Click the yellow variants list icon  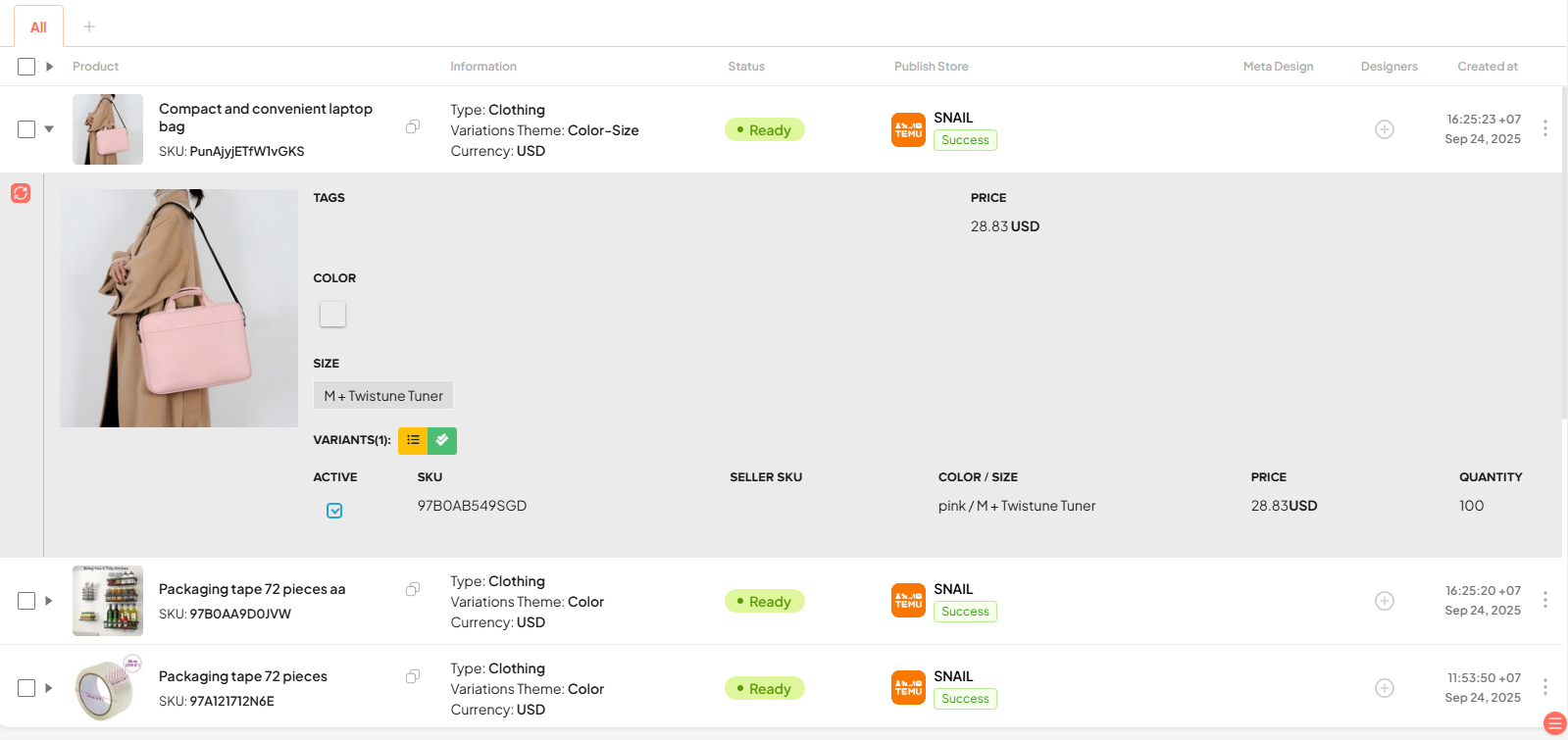tap(413, 441)
